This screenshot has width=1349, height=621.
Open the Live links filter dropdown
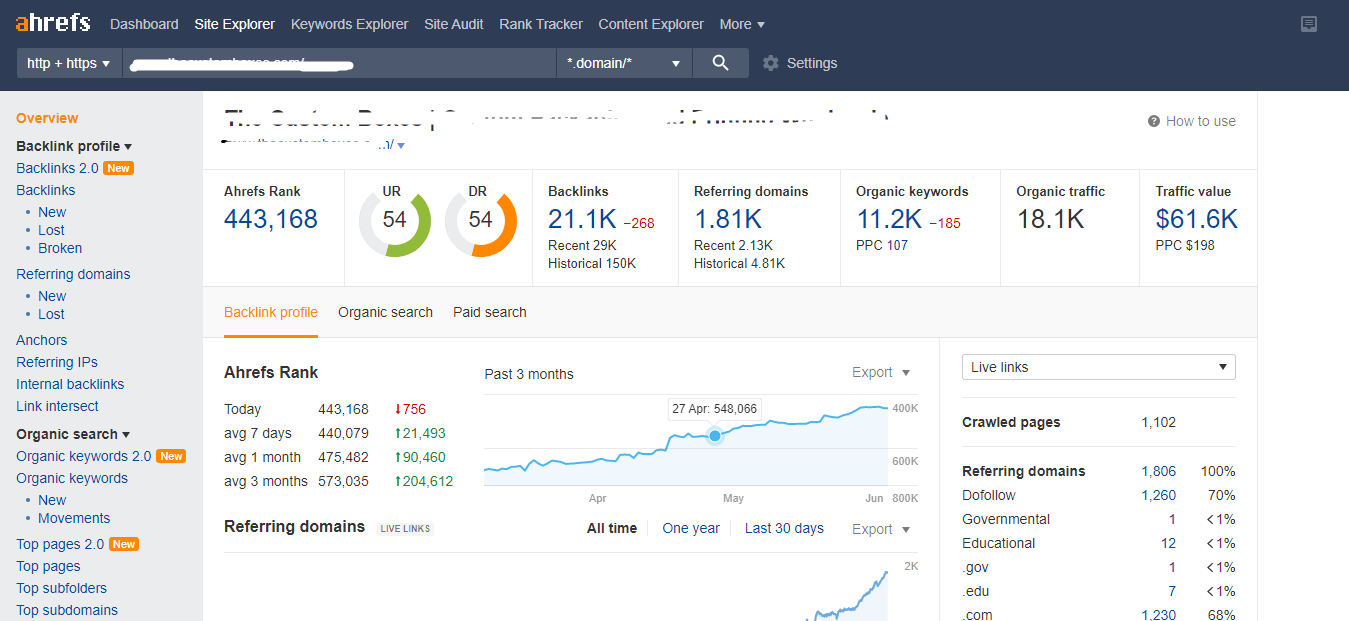1097,367
